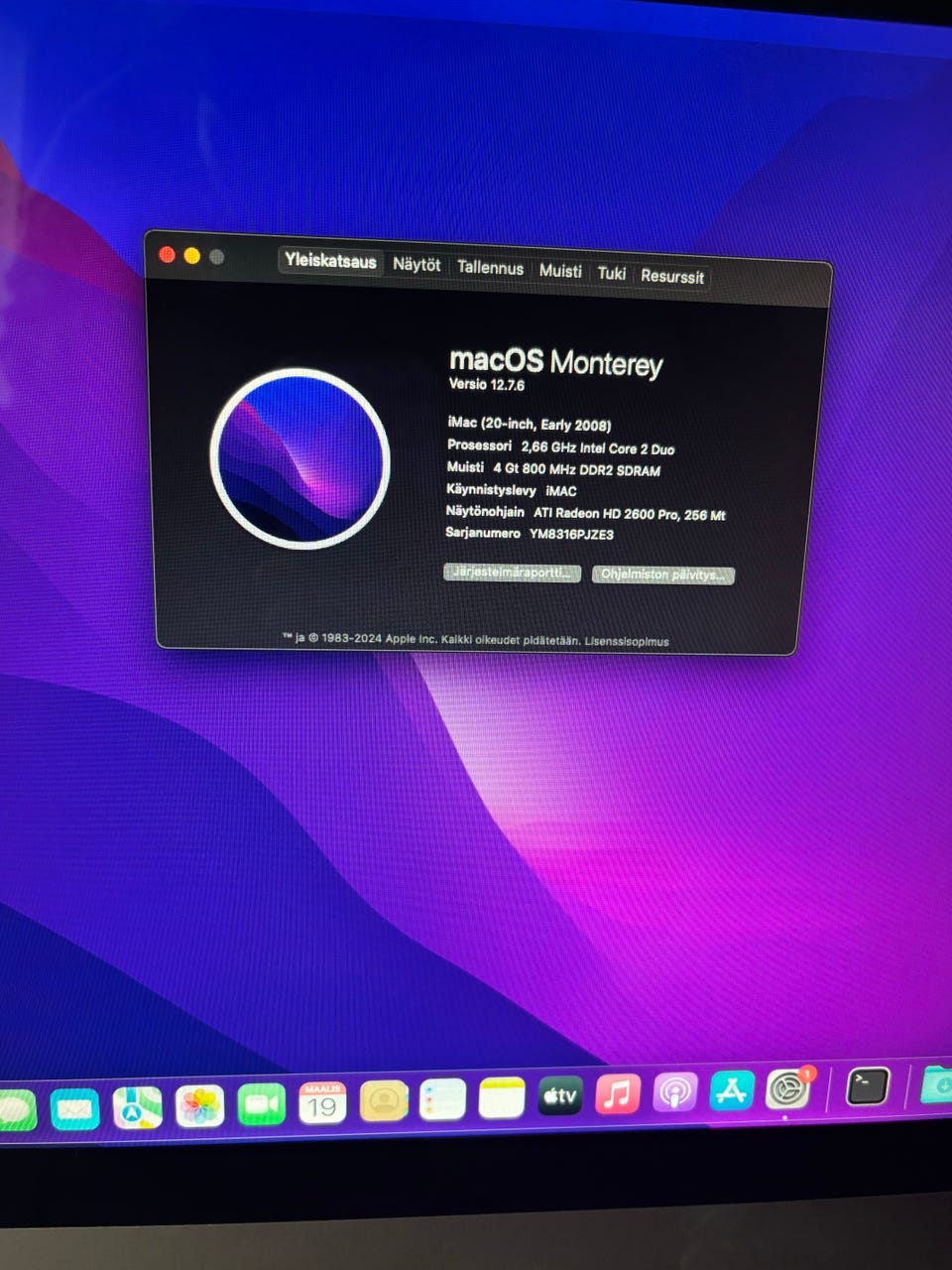Select the Tallennus tab
This screenshot has width=952, height=1270.
pyautogui.click(x=490, y=267)
